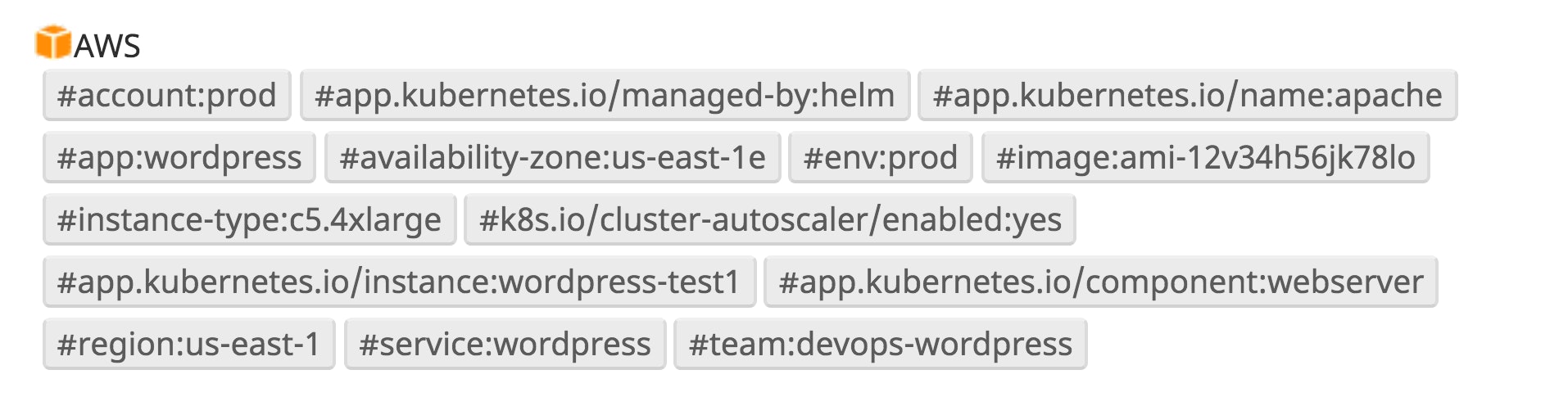Image resolution: width=1568 pixels, height=406 pixels.
Task: Select the #region:us-east-1 tag
Action: [x=188, y=345]
